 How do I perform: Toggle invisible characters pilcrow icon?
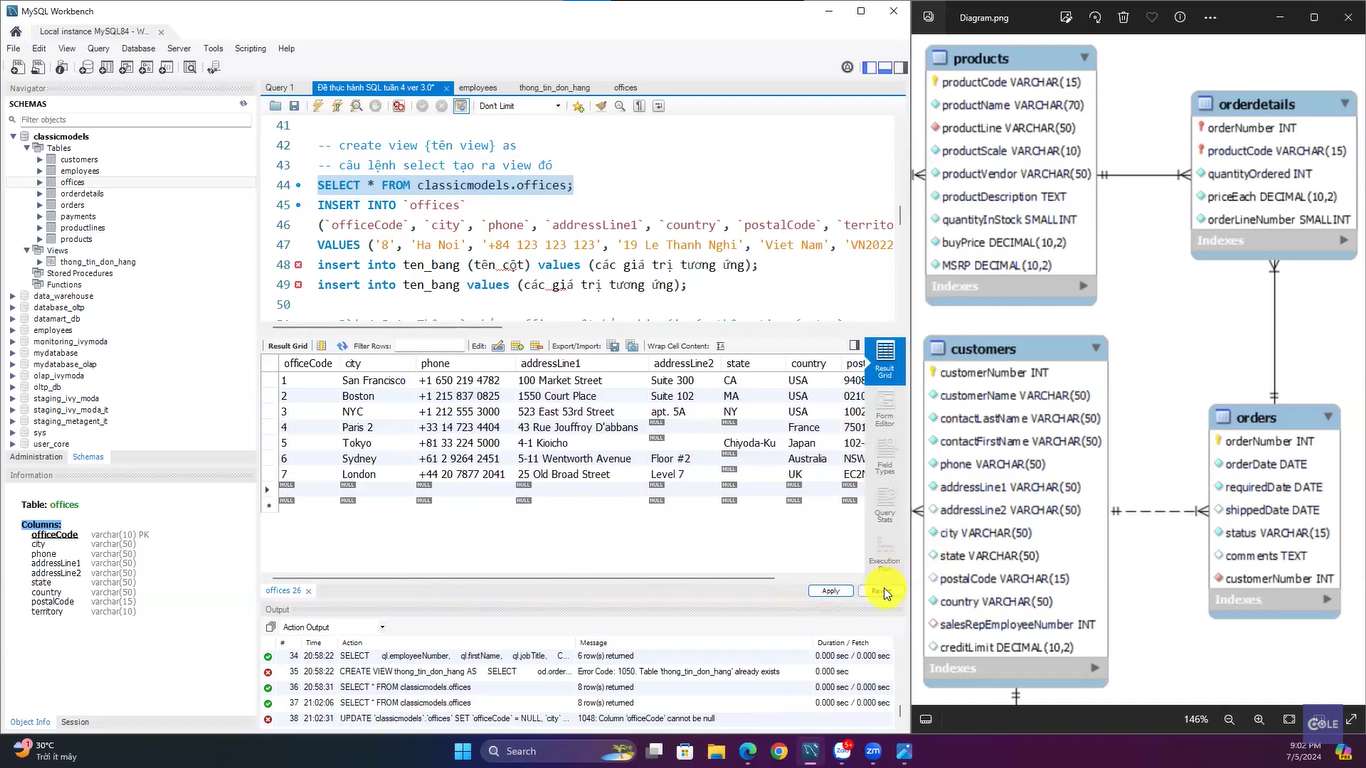point(639,106)
